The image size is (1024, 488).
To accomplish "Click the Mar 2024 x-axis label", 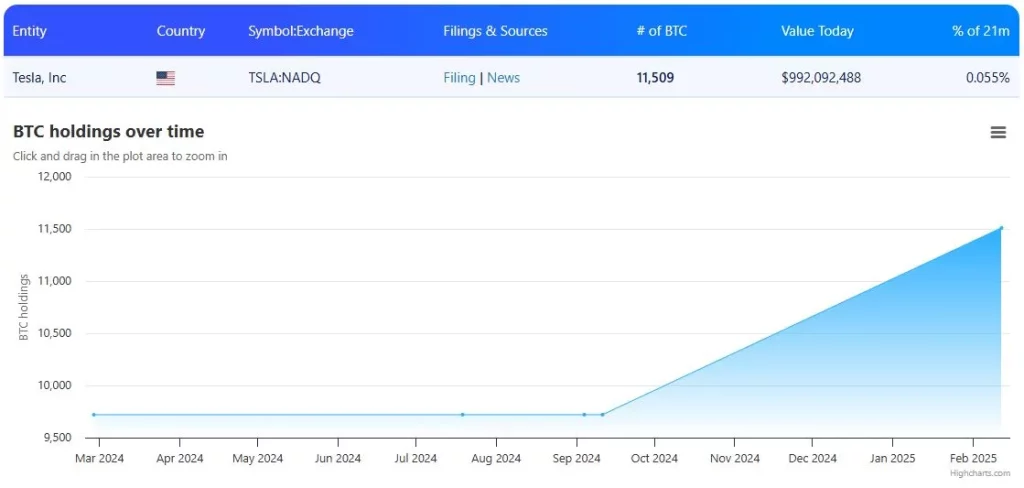I will pyautogui.click(x=99, y=459).
